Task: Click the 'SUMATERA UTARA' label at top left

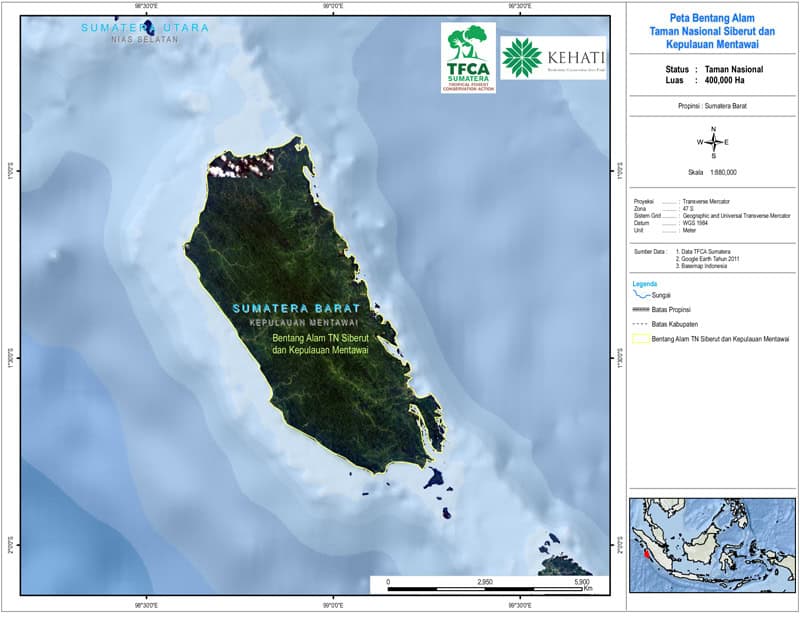Action: point(145,28)
